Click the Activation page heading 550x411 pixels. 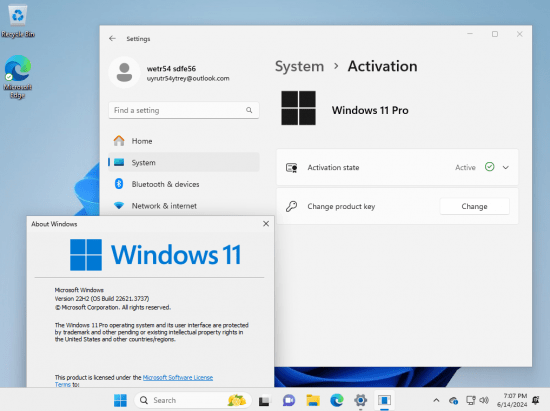click(x=382, y=66)
